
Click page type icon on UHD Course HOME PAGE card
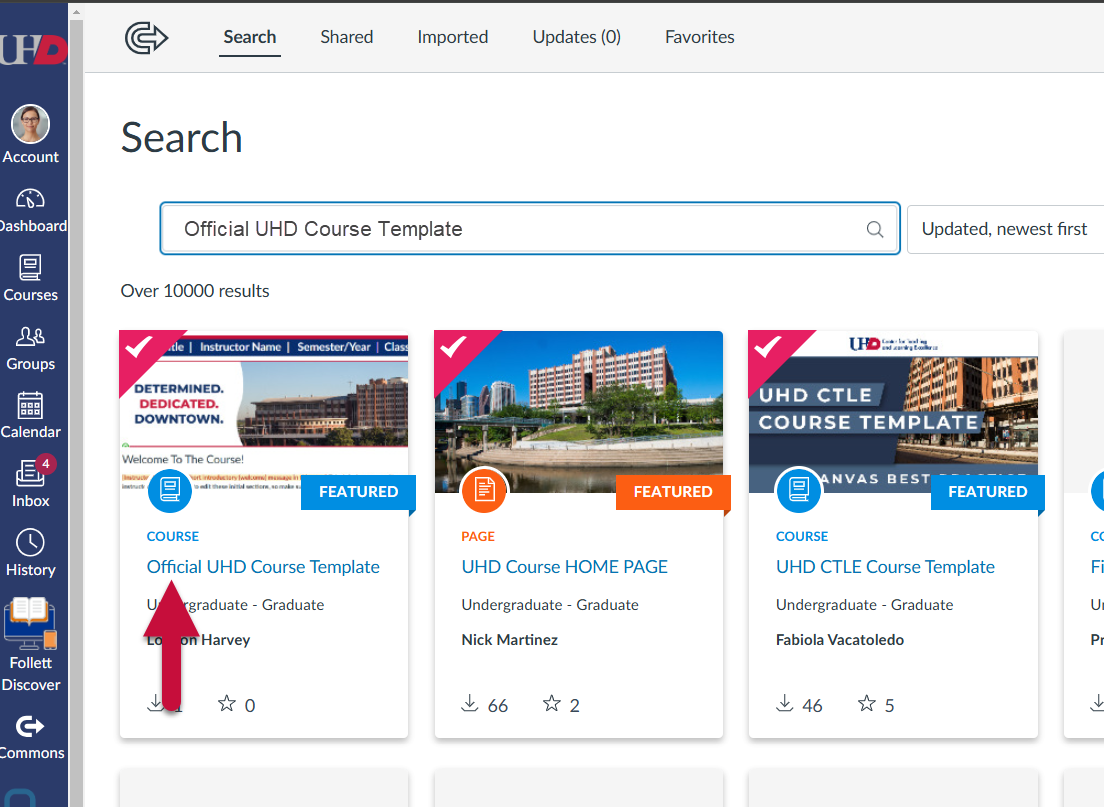click(x=484, y=489)
